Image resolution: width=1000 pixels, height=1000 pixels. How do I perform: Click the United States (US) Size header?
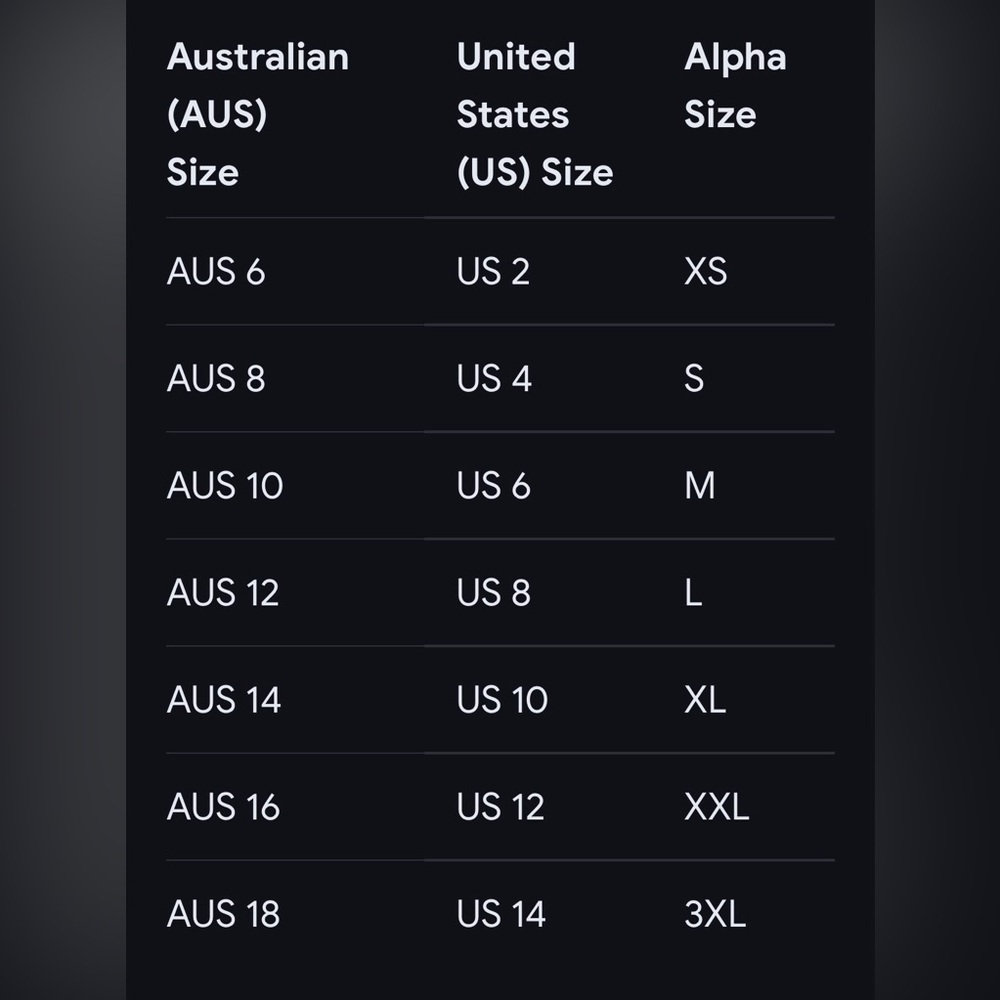point(535,114)
